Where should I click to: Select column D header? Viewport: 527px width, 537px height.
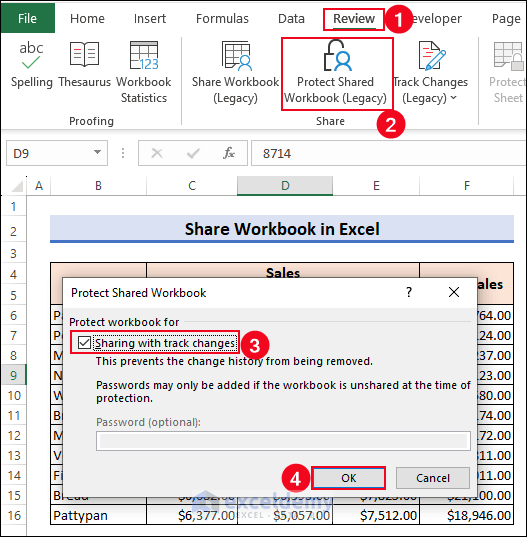coord(285,186)
